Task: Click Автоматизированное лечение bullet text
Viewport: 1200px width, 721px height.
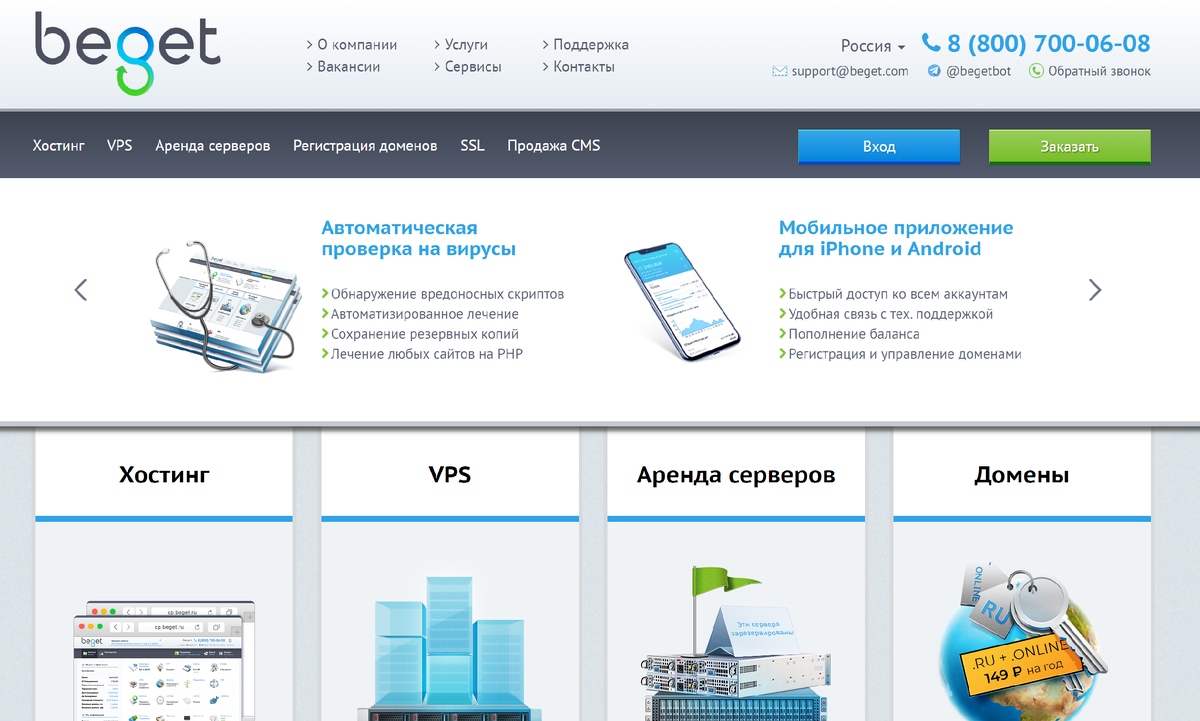Action: (425, 314)
